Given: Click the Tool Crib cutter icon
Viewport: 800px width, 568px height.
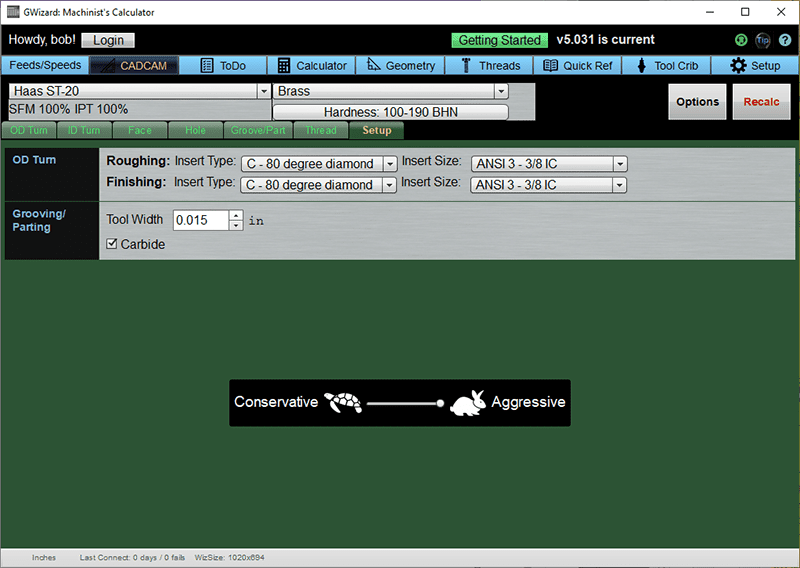Looking at the screenshot, I should click(x=641, y=65).
